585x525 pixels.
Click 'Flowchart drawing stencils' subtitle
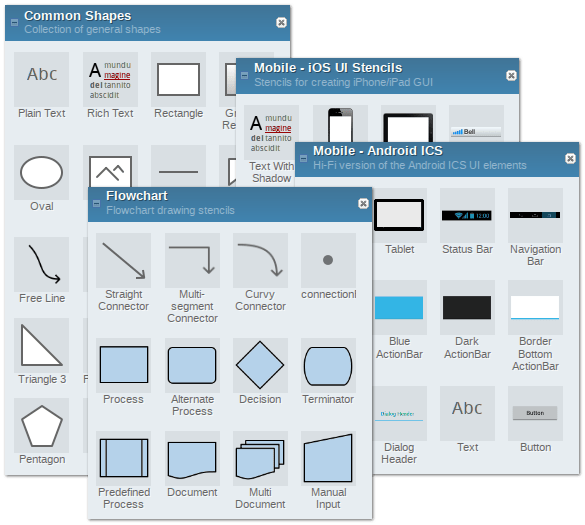(170, 210)
